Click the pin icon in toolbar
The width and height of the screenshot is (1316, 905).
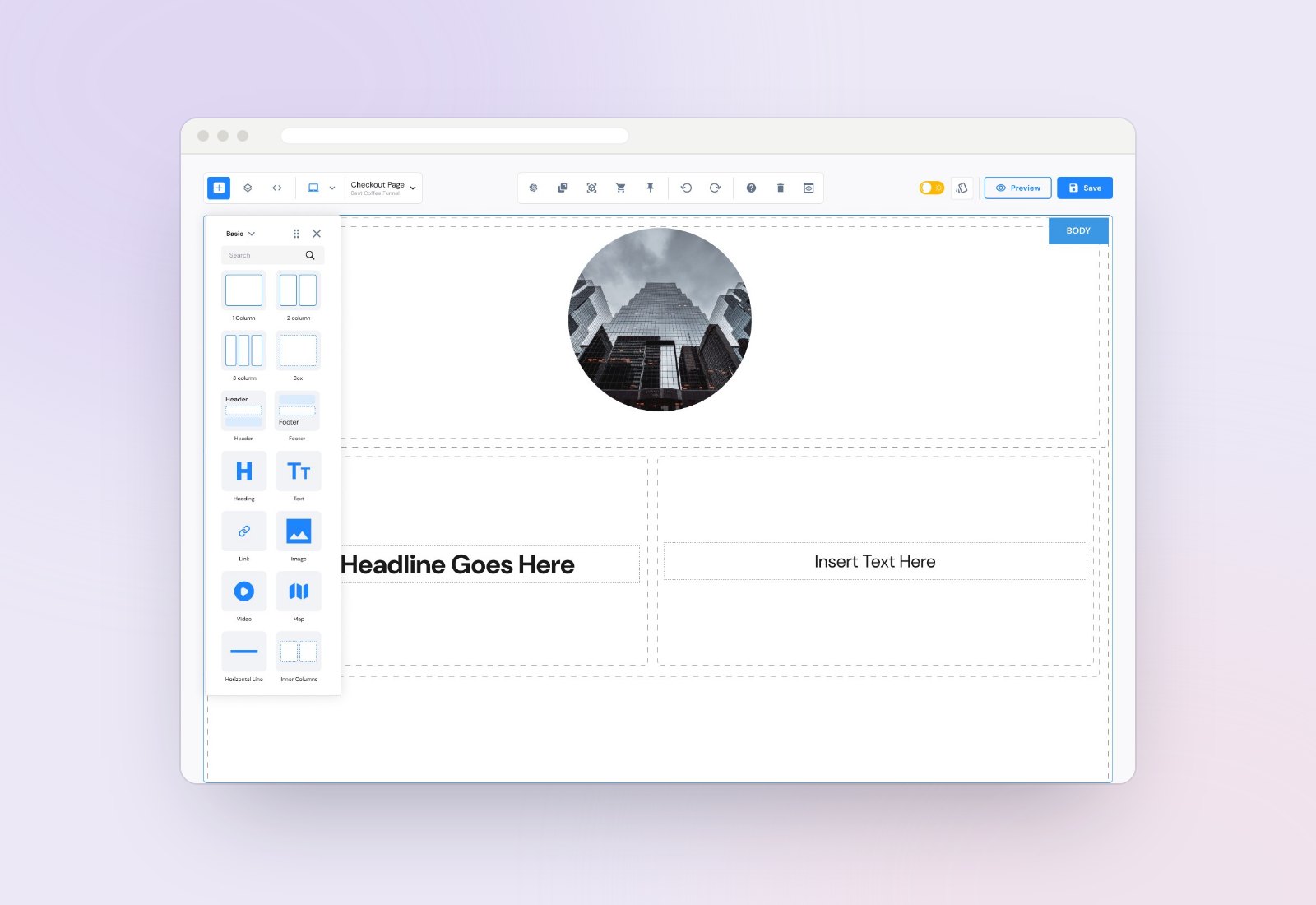(x=650, y=188)
